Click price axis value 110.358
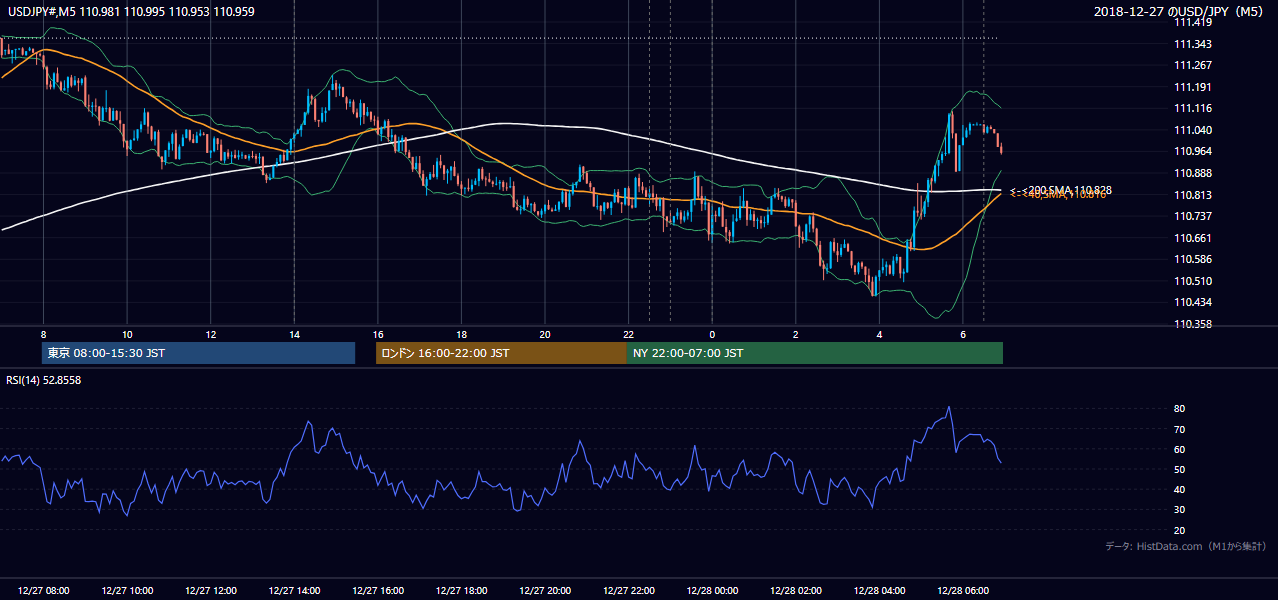 click(x=1193, y=324)
